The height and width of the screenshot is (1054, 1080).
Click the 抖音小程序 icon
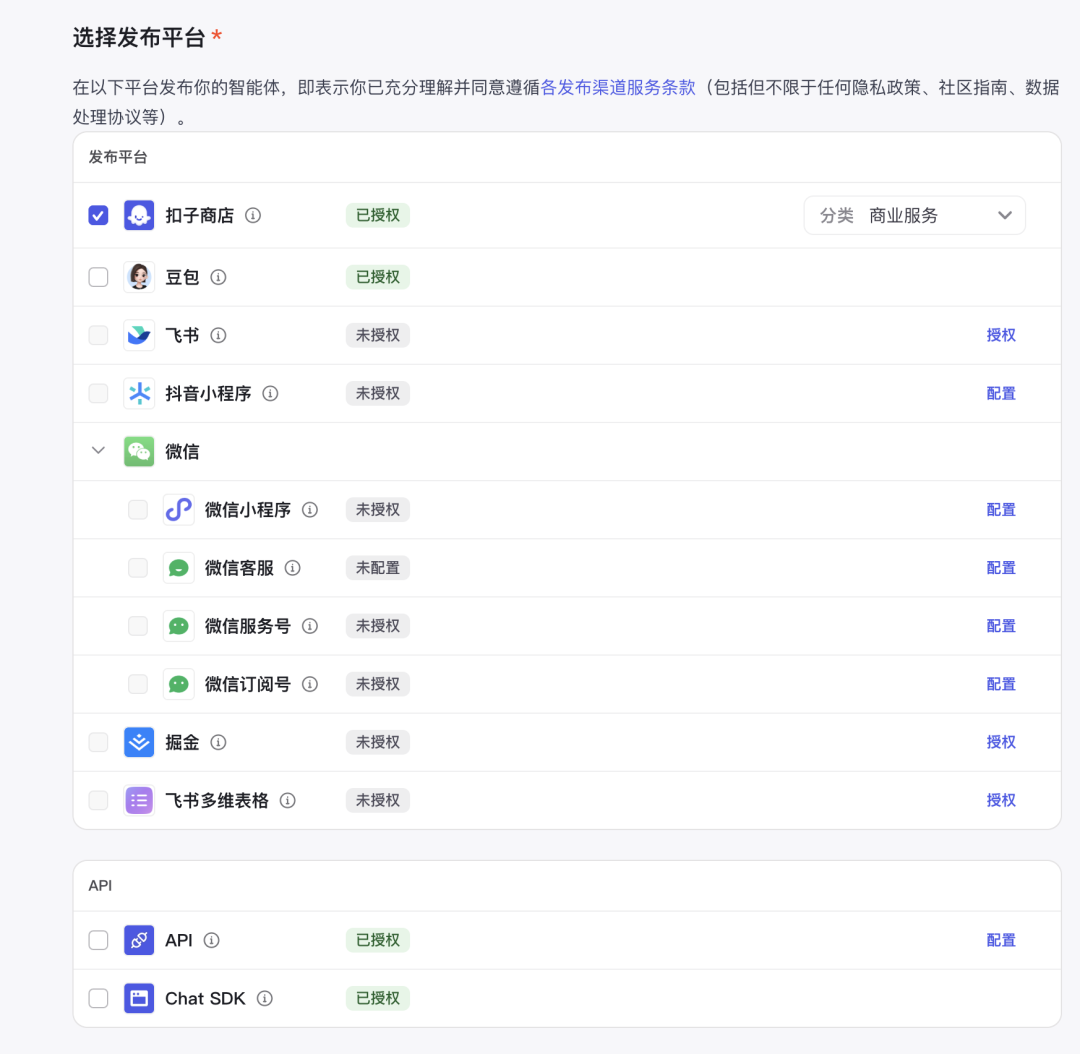[x=138, y=393]
